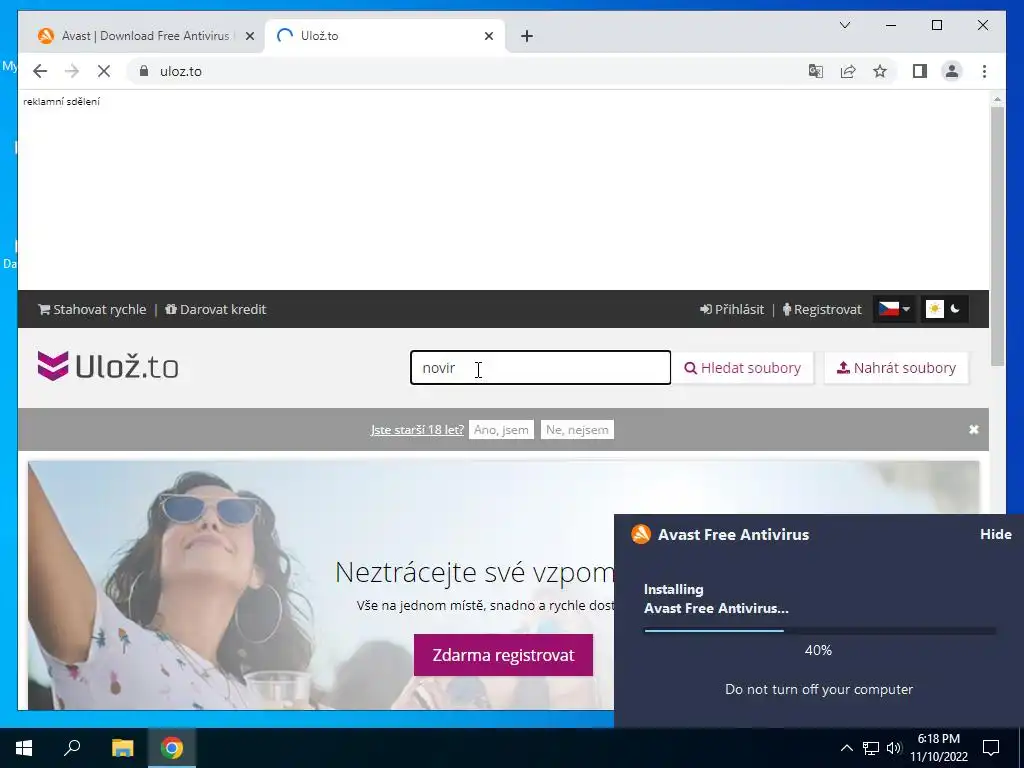Click the Avast installation progress bar

click(820, 631)
